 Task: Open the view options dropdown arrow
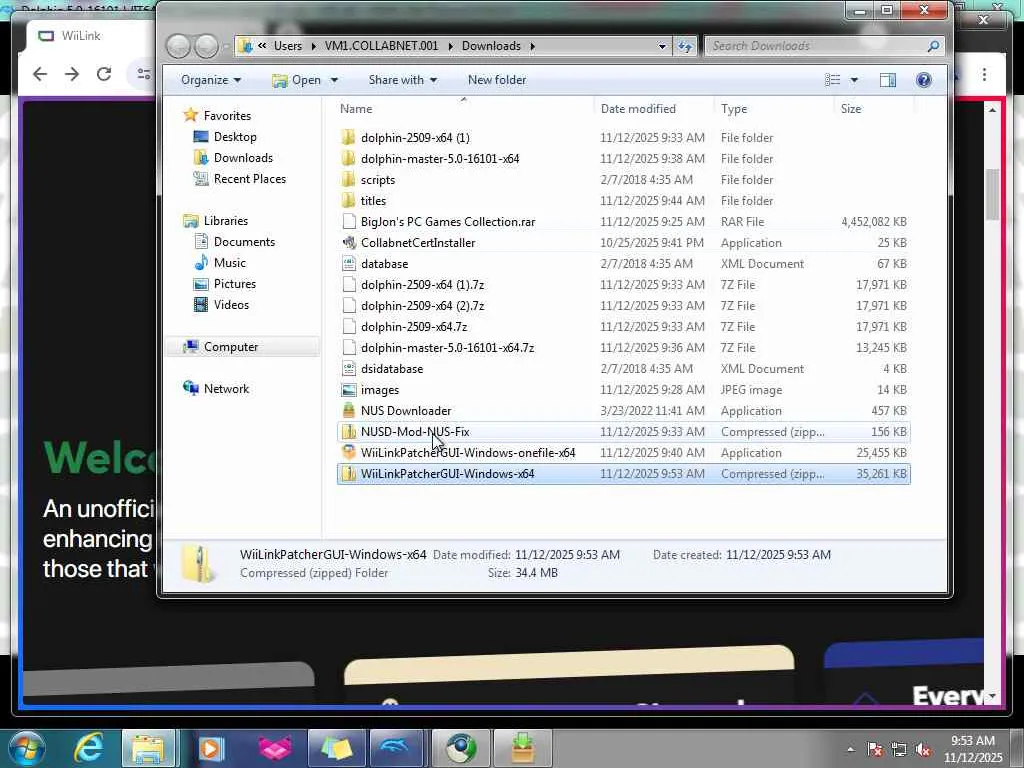[x=854, y=80]
